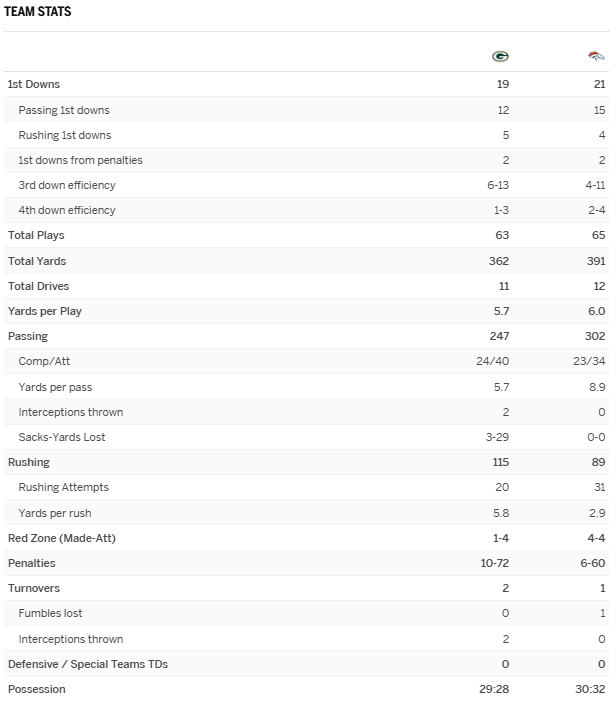Screen dimensions: 616x703
Task: Click the Passing 1st downs label
Action: 64,110
